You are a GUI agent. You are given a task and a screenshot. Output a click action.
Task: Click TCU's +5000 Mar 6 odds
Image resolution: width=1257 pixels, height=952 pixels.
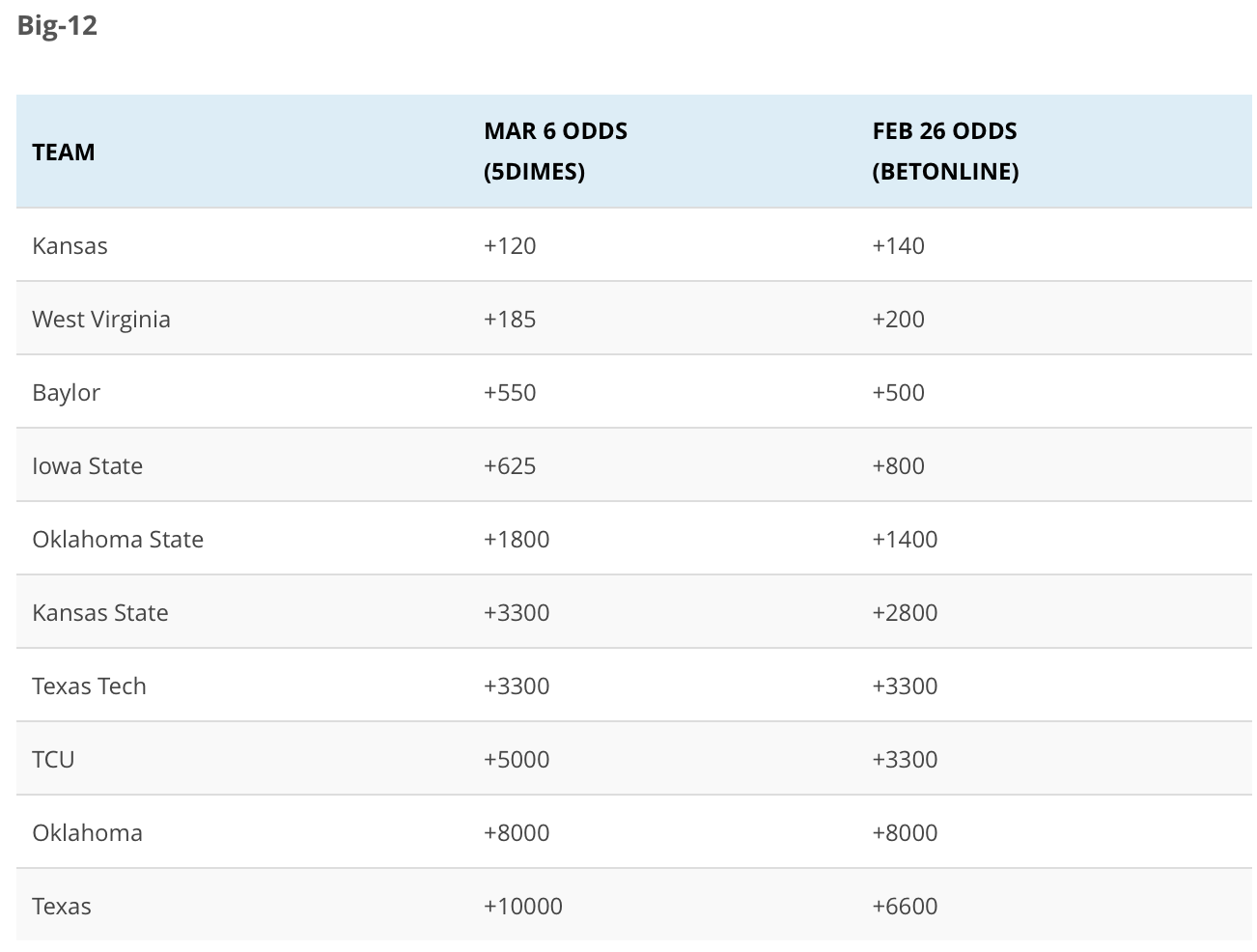(517, 760)
